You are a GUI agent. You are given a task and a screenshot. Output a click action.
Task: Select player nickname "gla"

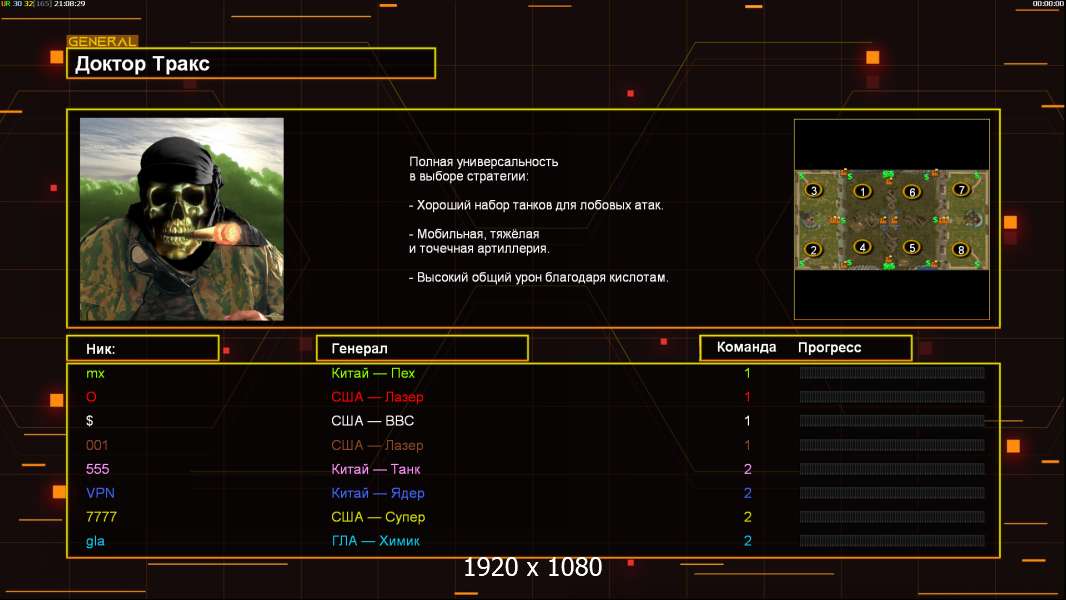[x=95, y=542]
